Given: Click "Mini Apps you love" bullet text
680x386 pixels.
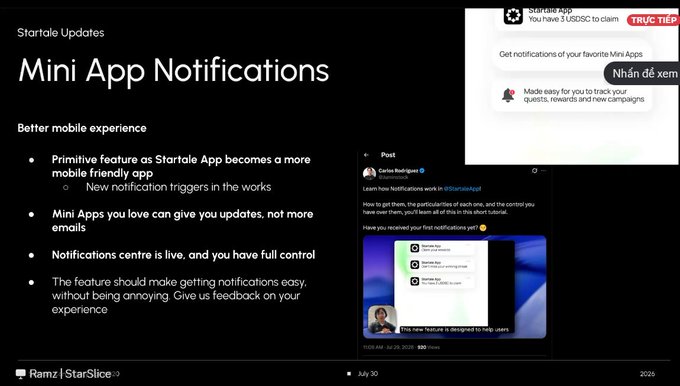Looking at the screenshot, I should pyautogui.click(x=182, y=220).
